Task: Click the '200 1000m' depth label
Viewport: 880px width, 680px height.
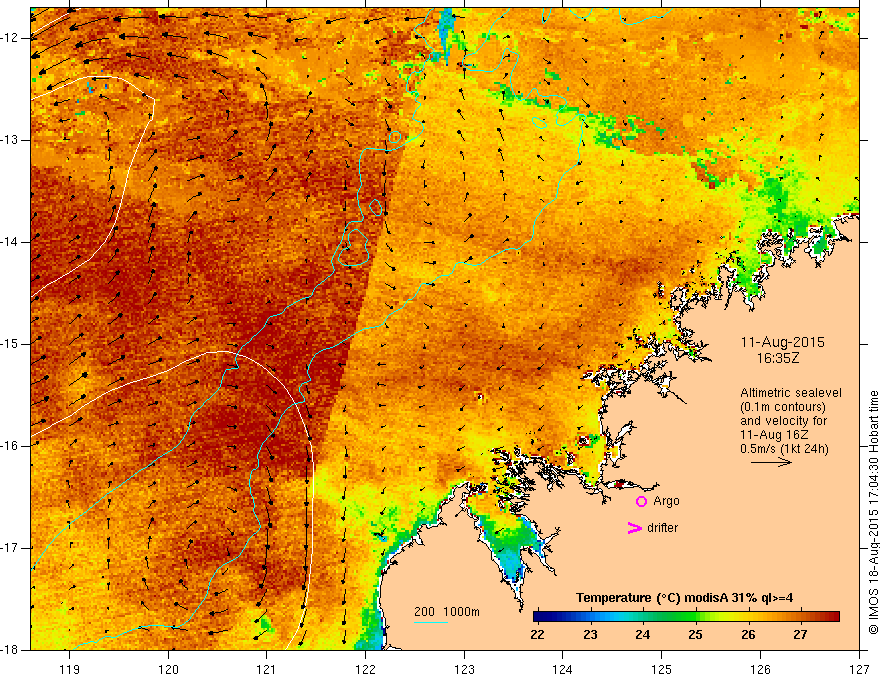Action: pyautogui.click(x=447, y=612)
